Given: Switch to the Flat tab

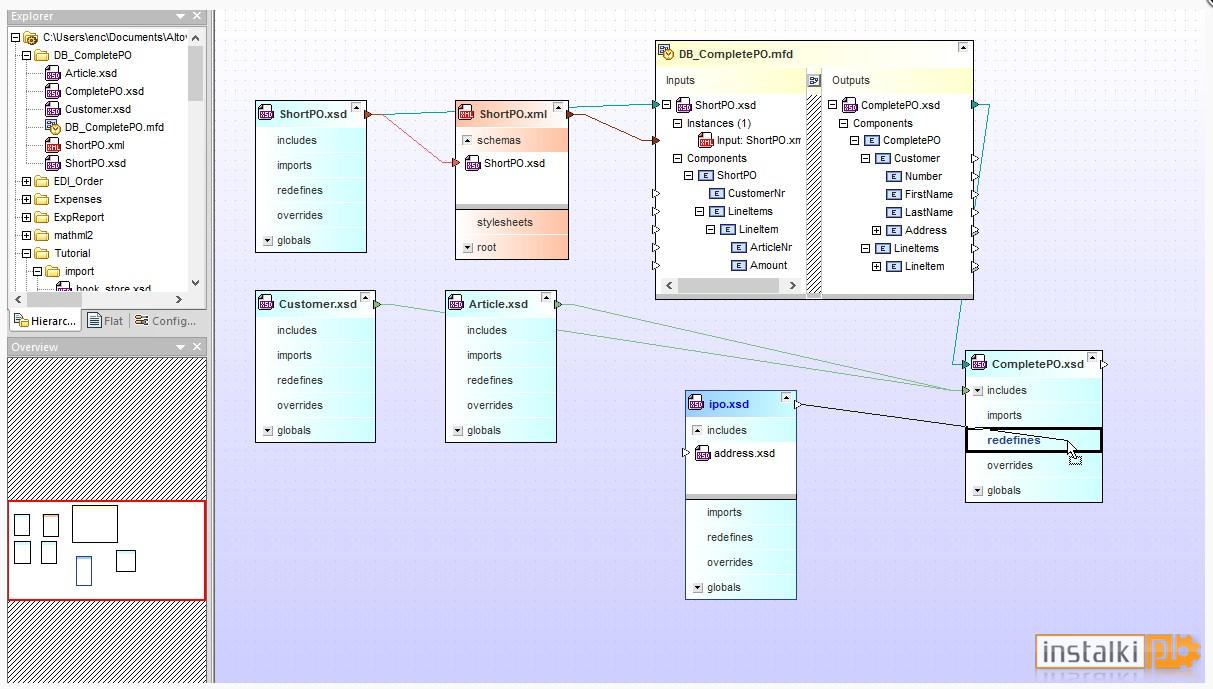Looking at the screenshot, I should pos(105,321).
